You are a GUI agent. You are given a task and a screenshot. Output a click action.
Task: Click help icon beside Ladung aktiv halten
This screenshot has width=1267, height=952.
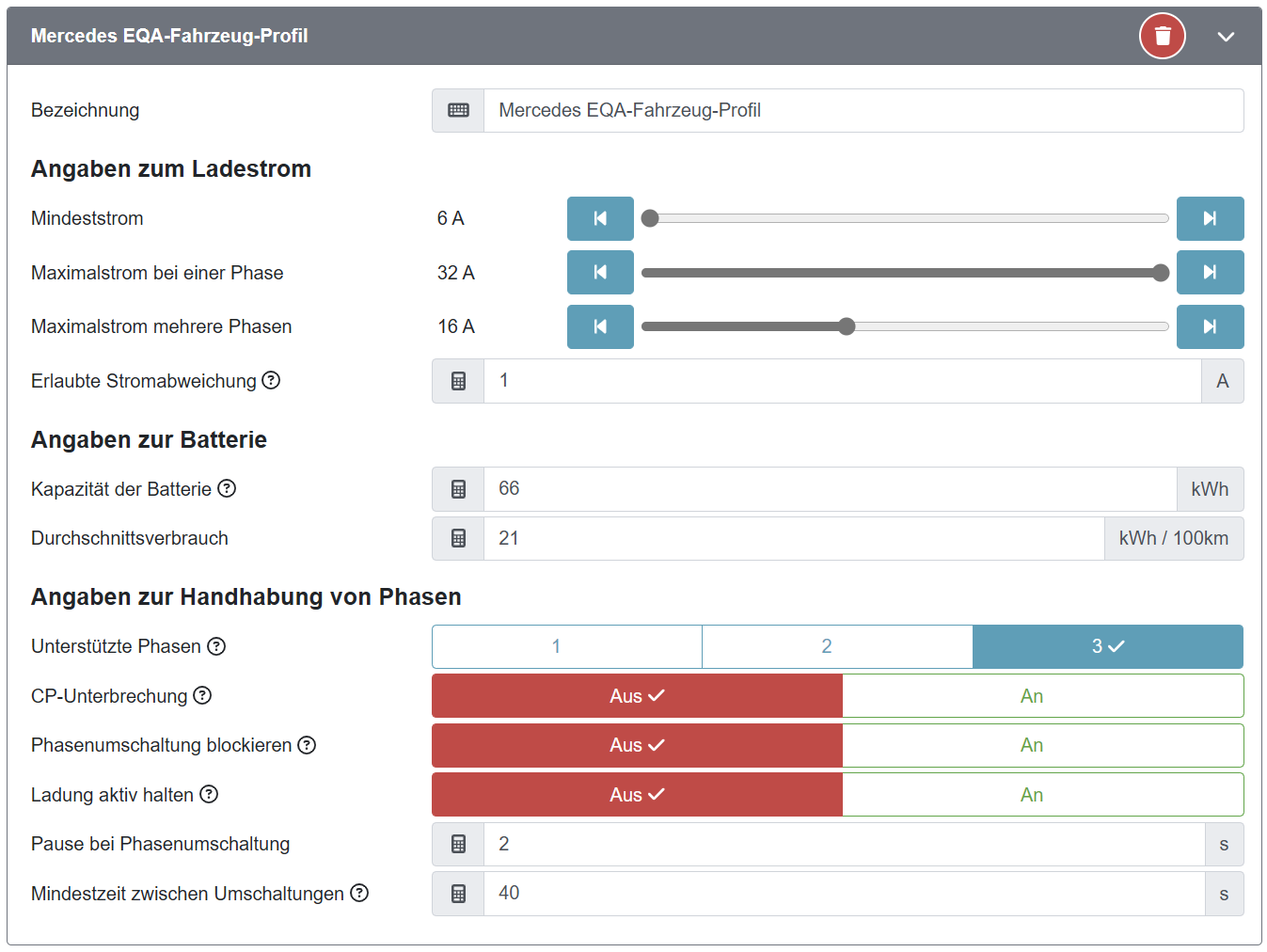point(209,794)
